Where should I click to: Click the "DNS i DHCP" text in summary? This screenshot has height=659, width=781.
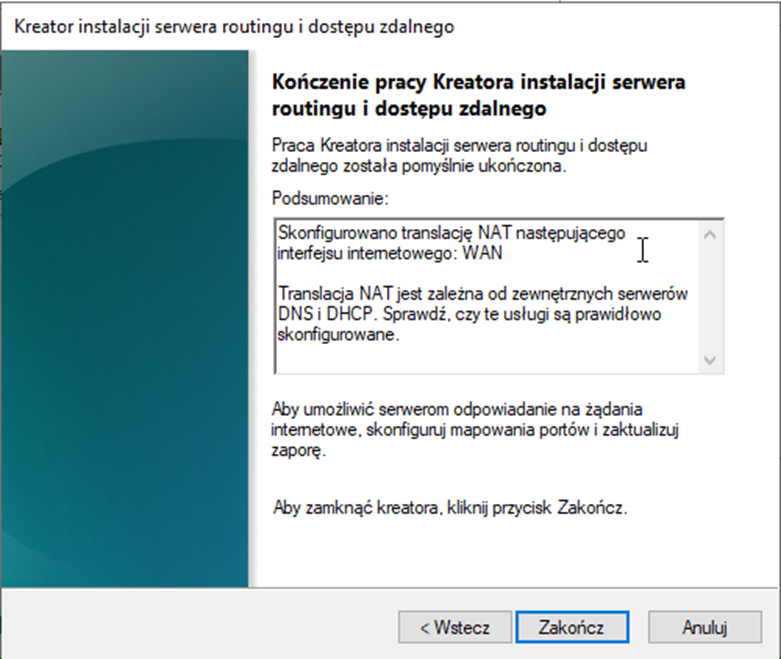click(320, 315)
